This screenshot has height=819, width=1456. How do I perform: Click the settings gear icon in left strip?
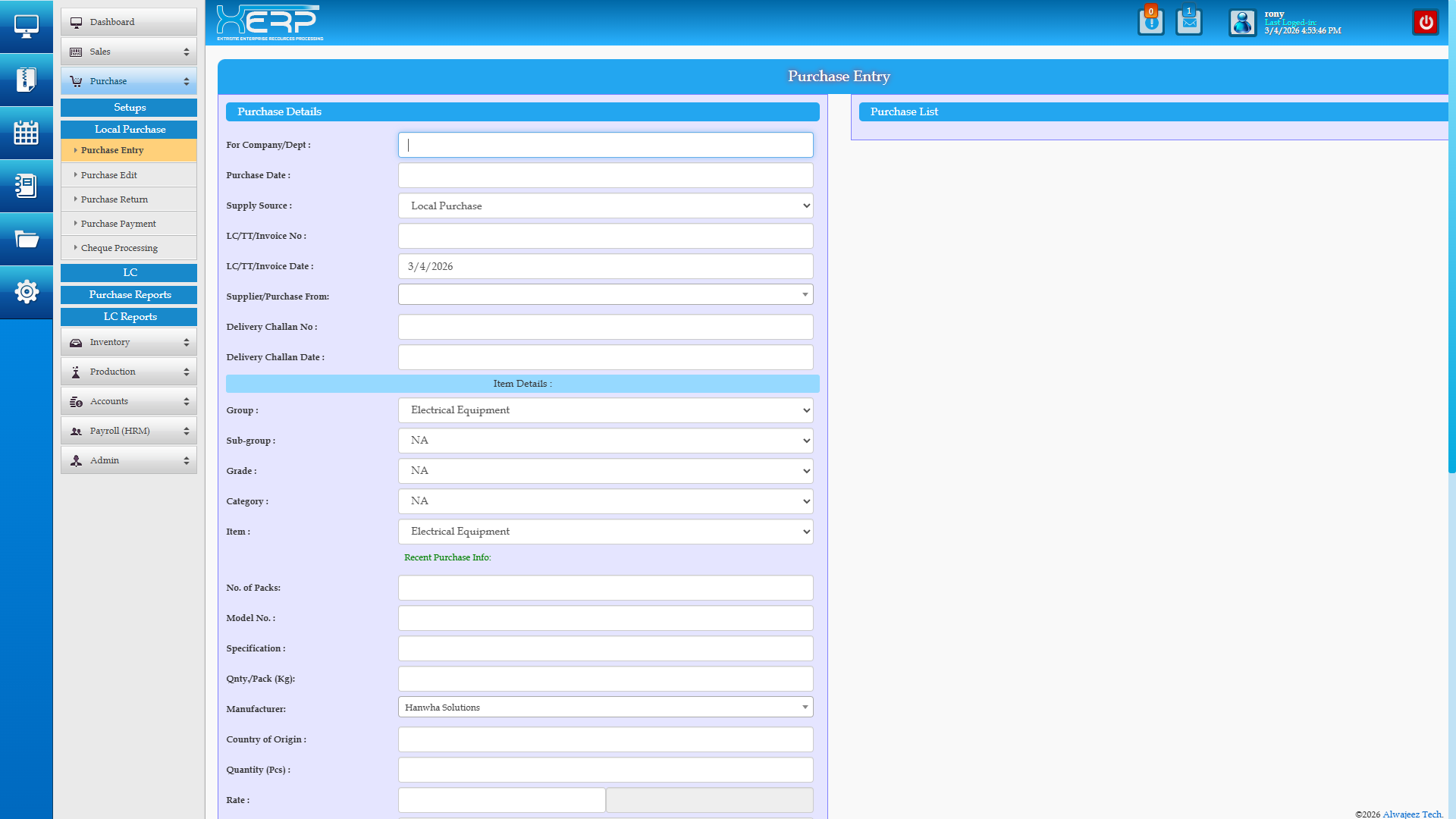26,292
